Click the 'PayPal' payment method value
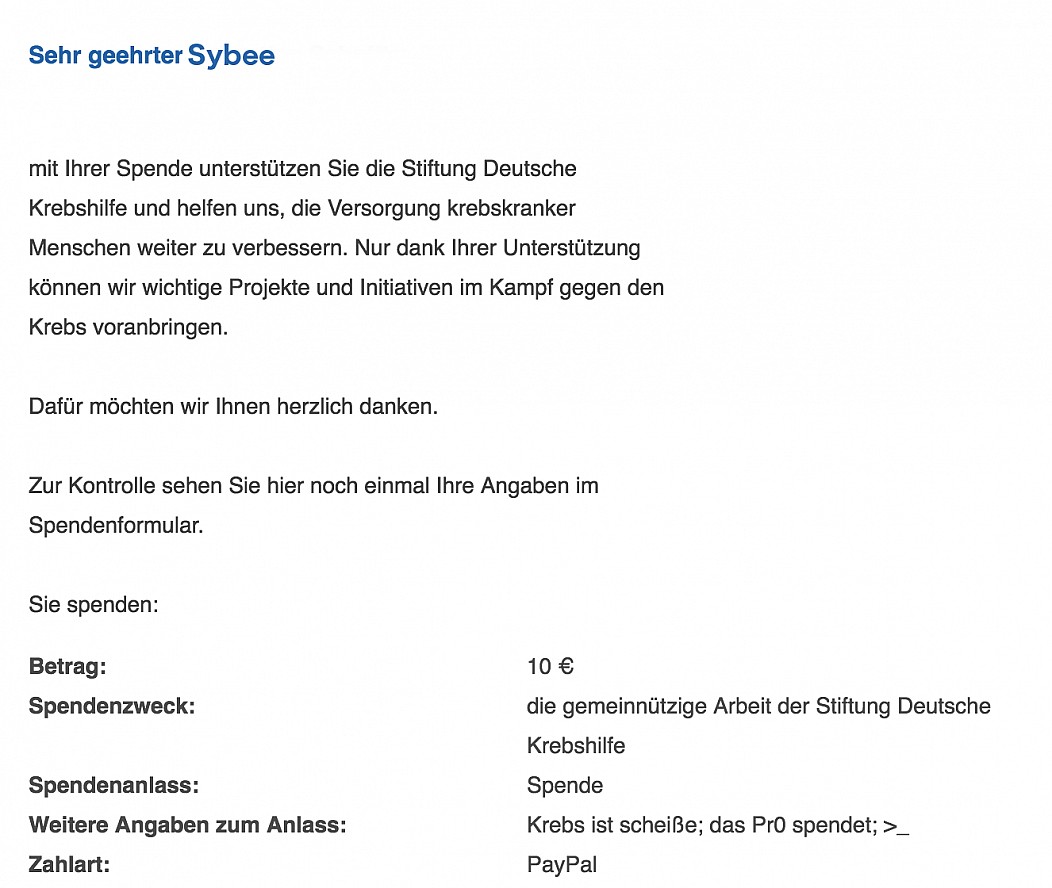The width and height of the screenshot is (1052, 888). coord(562,865)
